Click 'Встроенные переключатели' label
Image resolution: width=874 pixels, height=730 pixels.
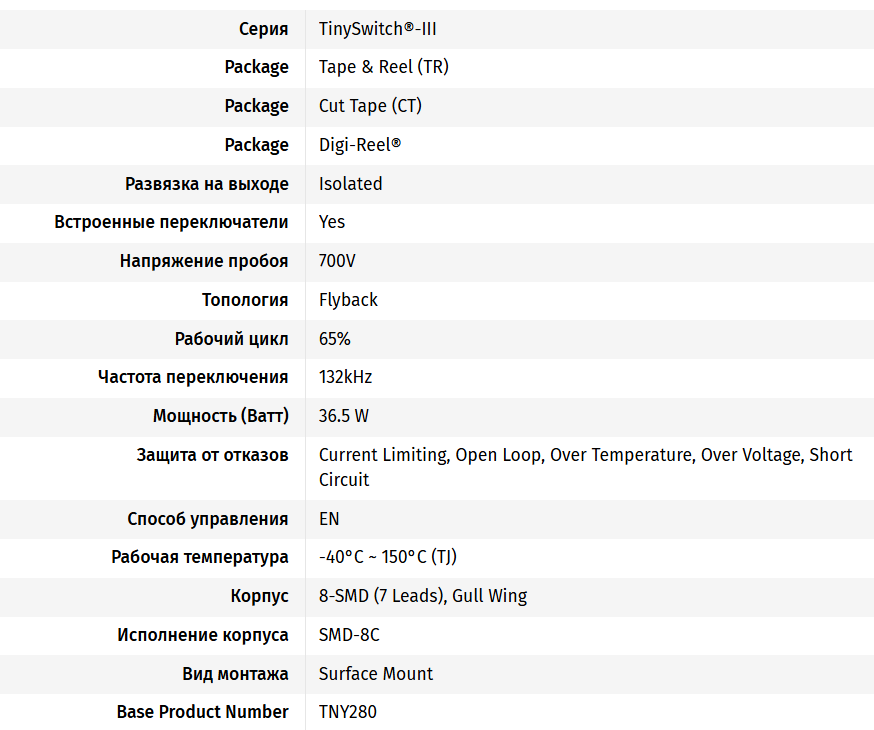click(x=171, y=222)
